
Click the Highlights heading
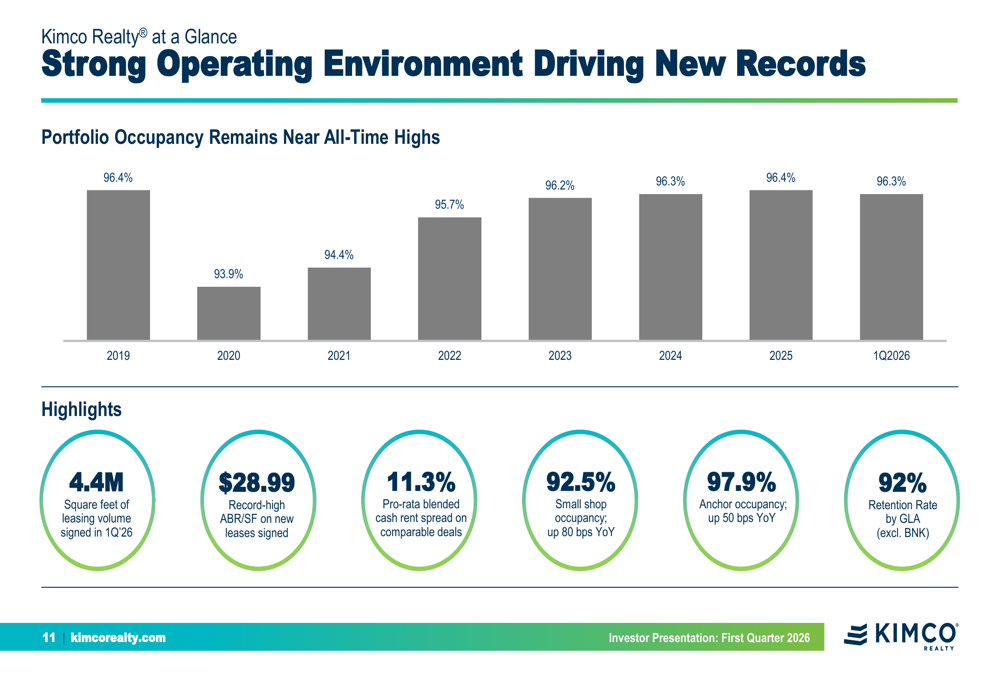[80, 410]
